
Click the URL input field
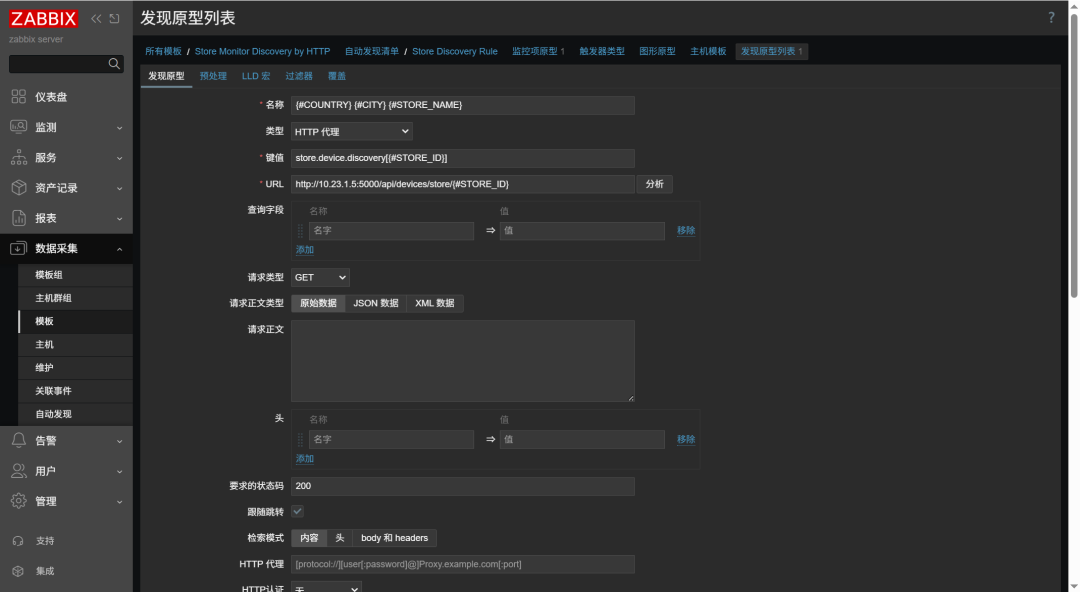click(463, 184)
